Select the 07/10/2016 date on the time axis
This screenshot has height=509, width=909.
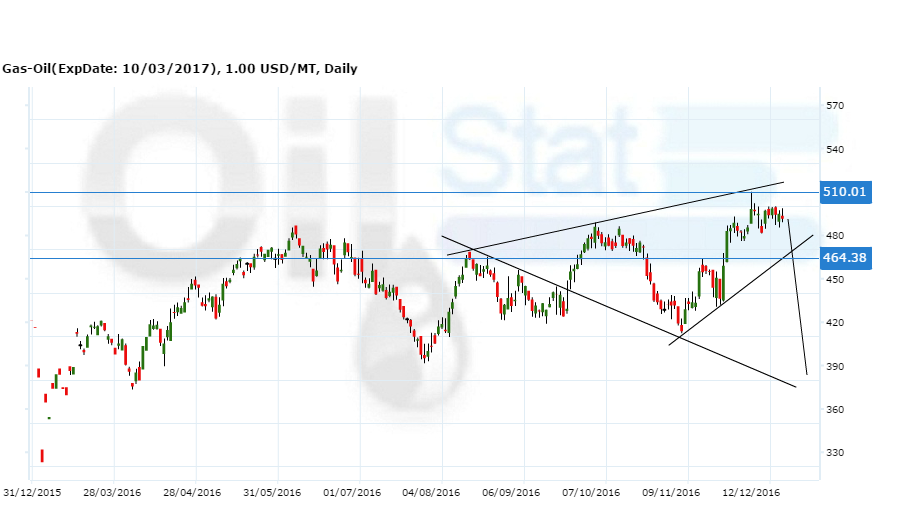(591, 493)
